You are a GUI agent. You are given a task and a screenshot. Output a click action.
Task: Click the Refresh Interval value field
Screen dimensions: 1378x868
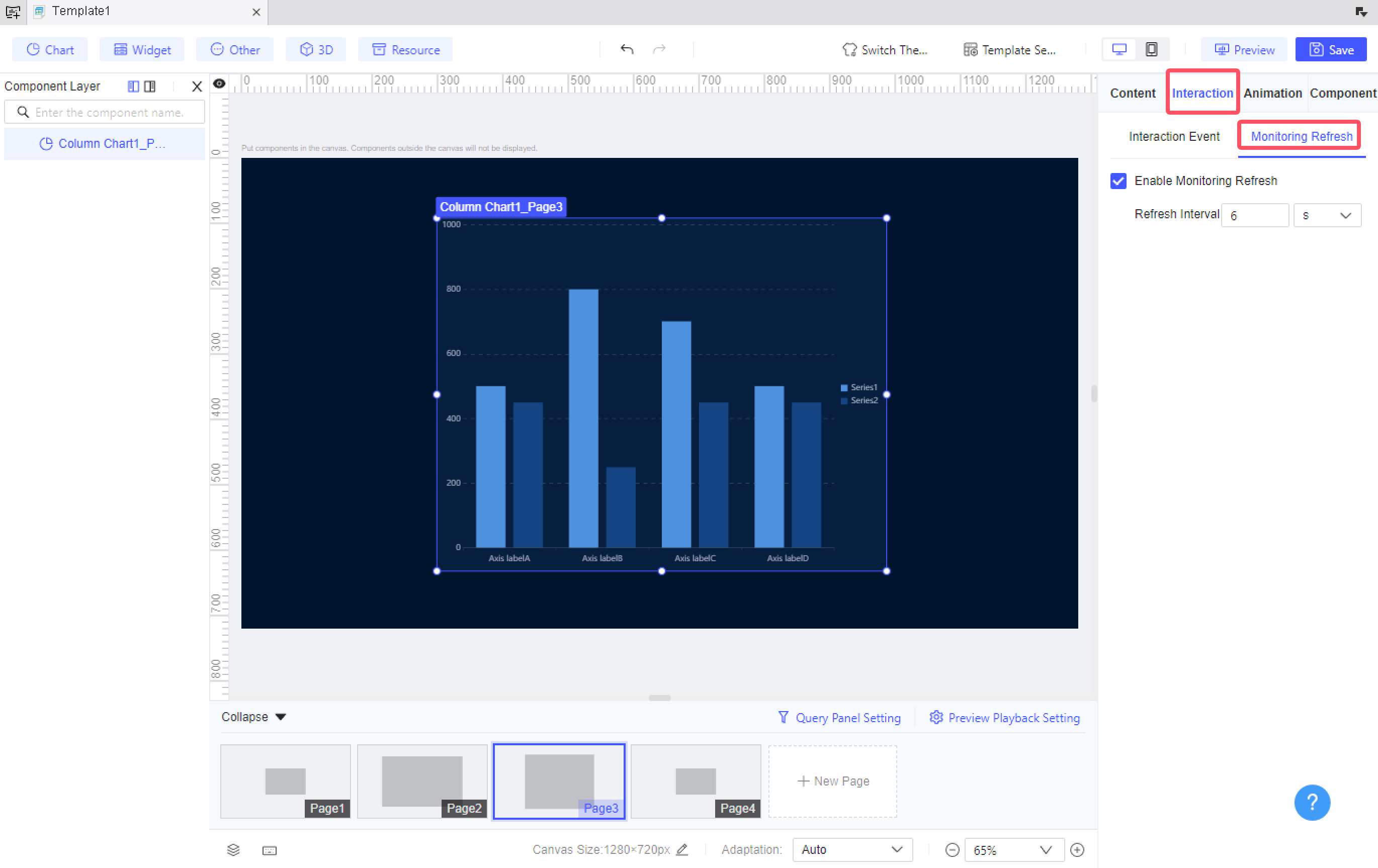pos(1254,216)
